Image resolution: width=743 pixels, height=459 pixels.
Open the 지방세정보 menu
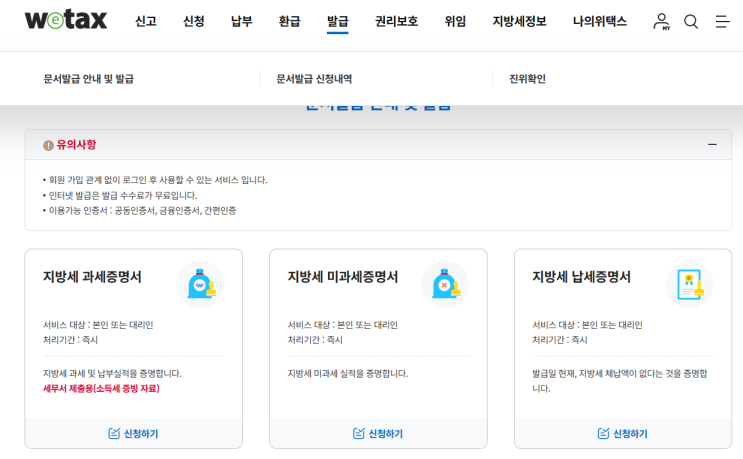point(520,21)
